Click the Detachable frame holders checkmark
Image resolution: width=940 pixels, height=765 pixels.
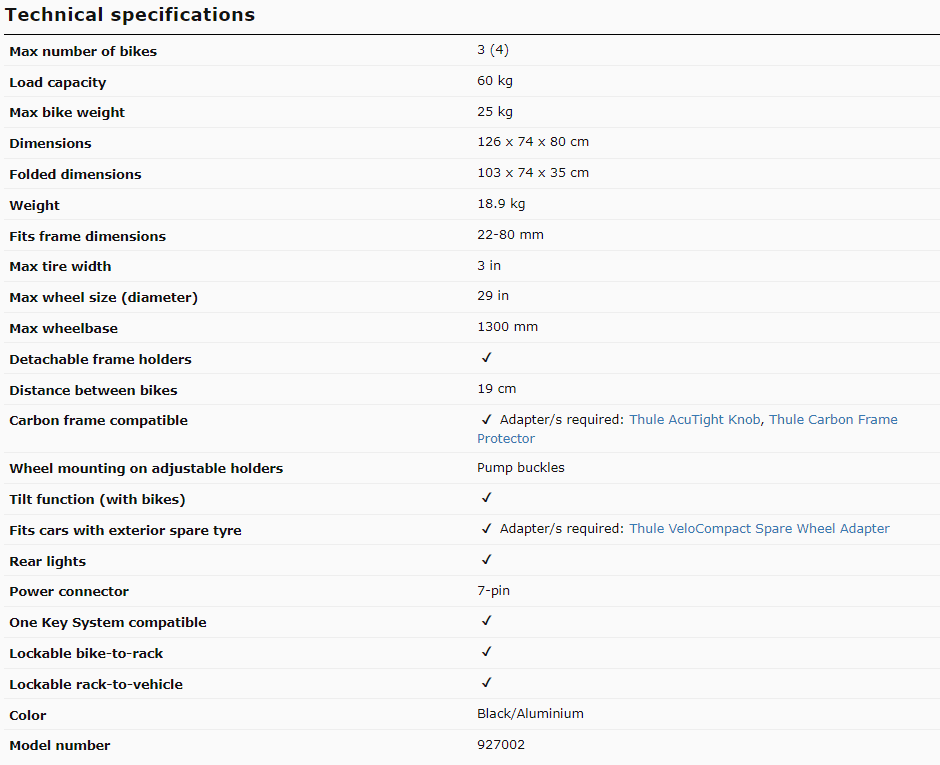[x=487, y=358]
